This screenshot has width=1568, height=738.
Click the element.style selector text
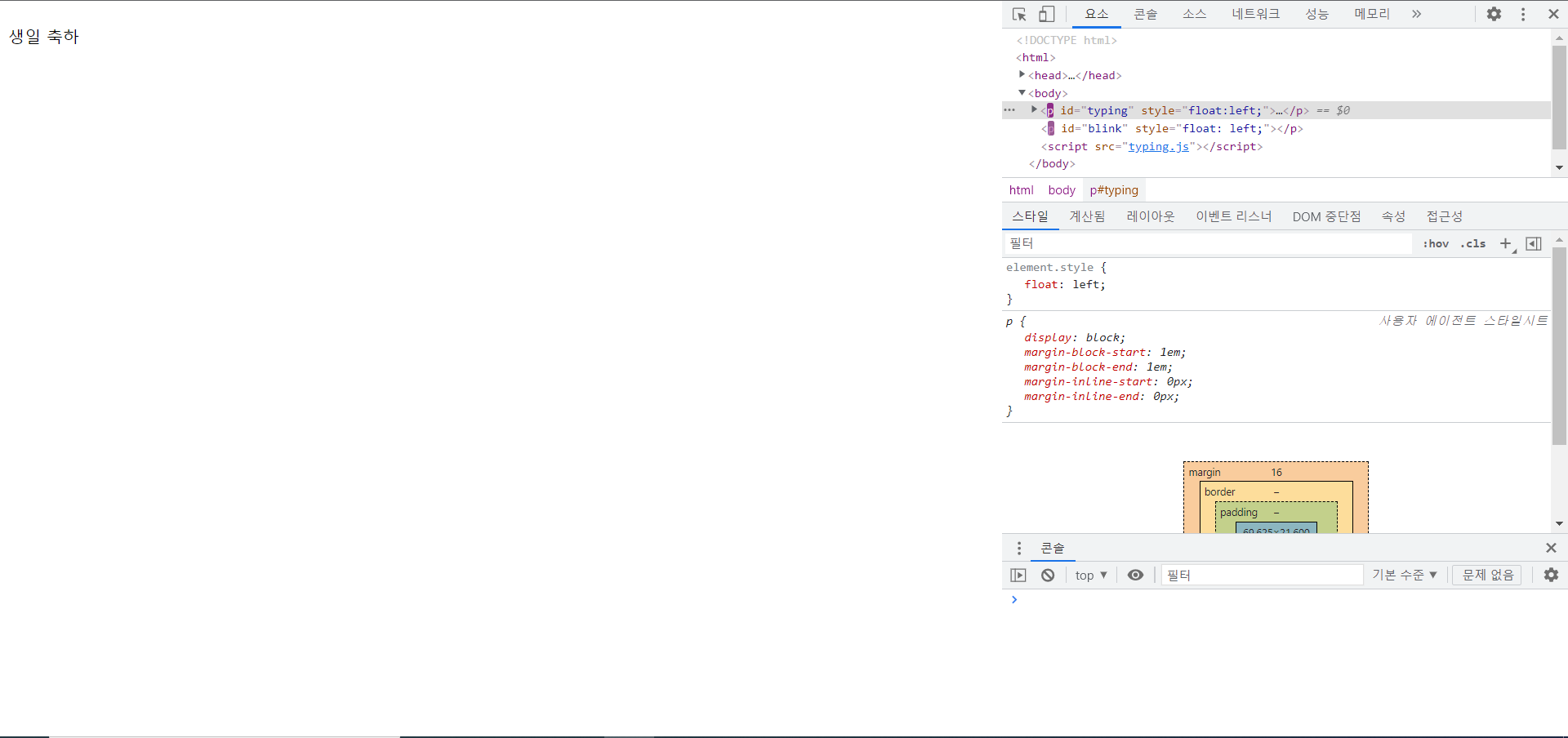pyautogui.click(x=1049, y=268)
